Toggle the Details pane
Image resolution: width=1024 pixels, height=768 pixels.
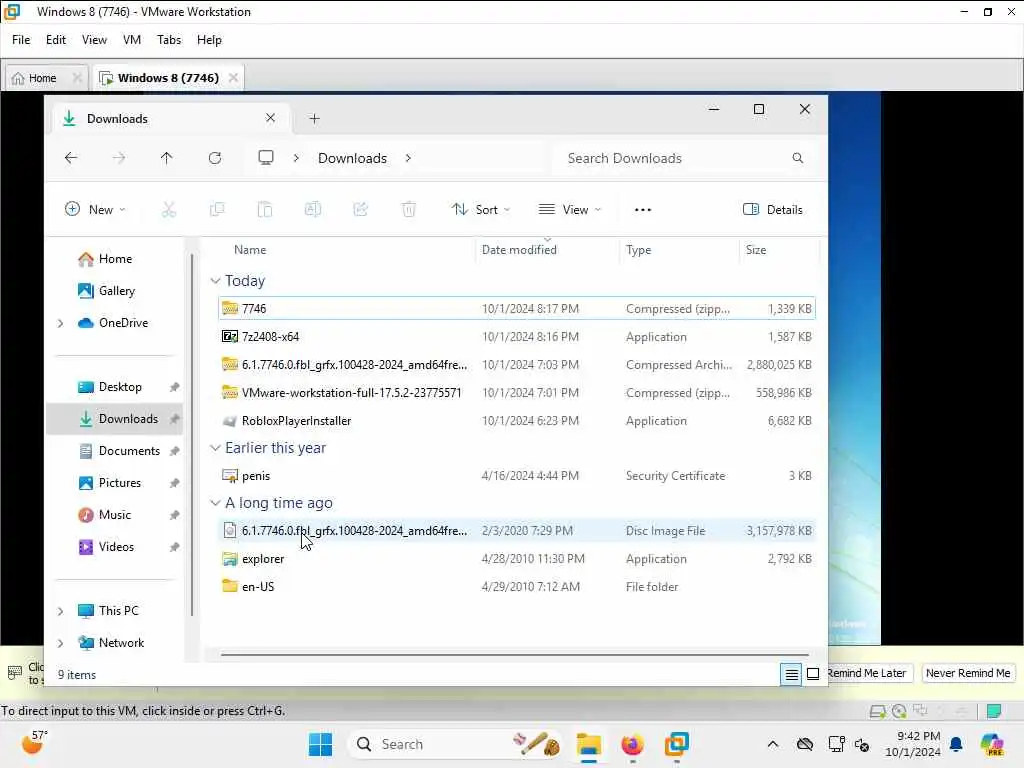click(x=773, y=210)
